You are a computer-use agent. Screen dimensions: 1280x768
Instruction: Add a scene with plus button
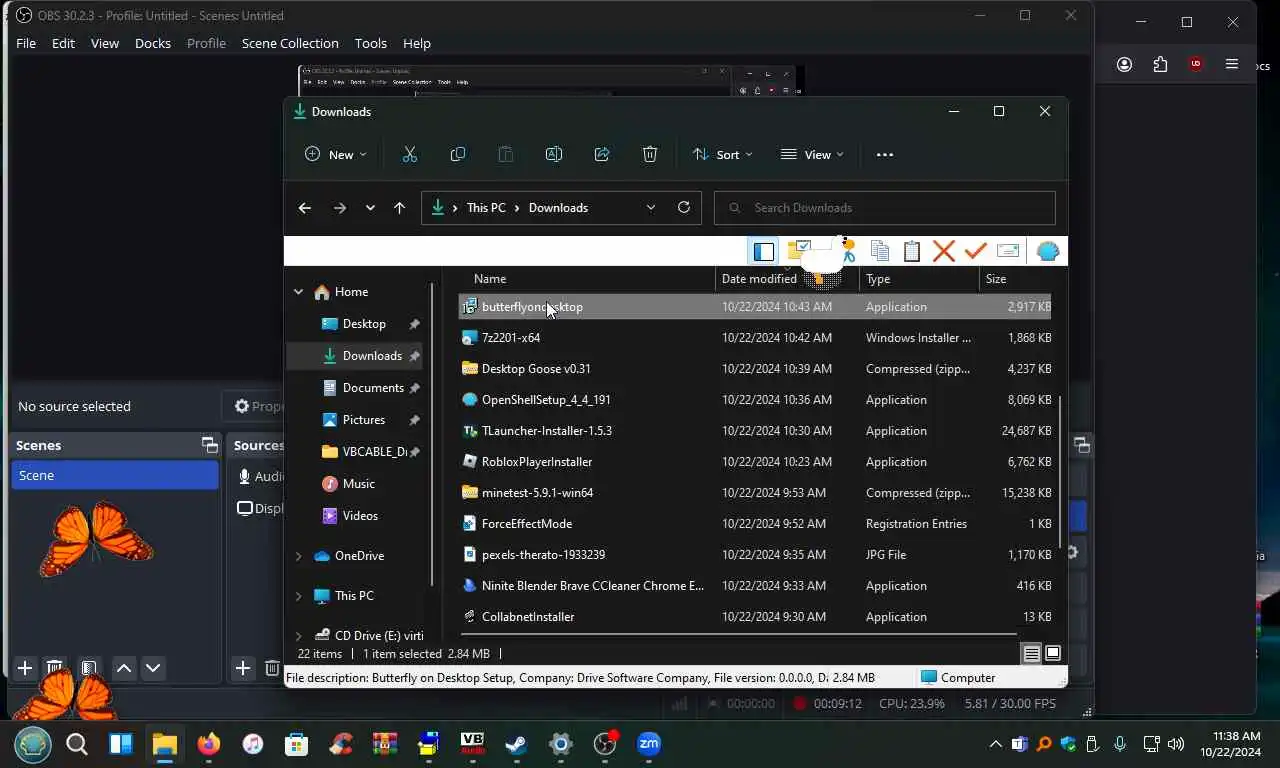pos(25,668)
